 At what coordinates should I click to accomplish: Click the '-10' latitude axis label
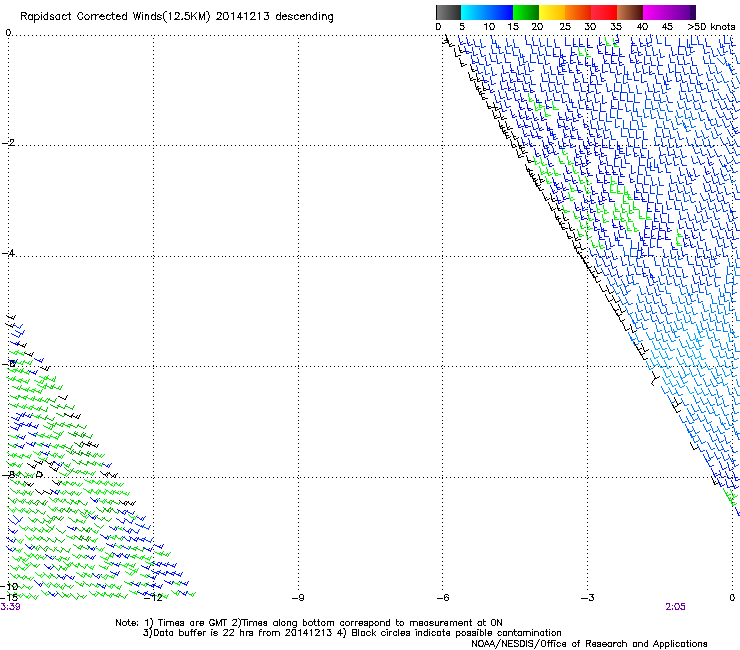pos(9,586)
